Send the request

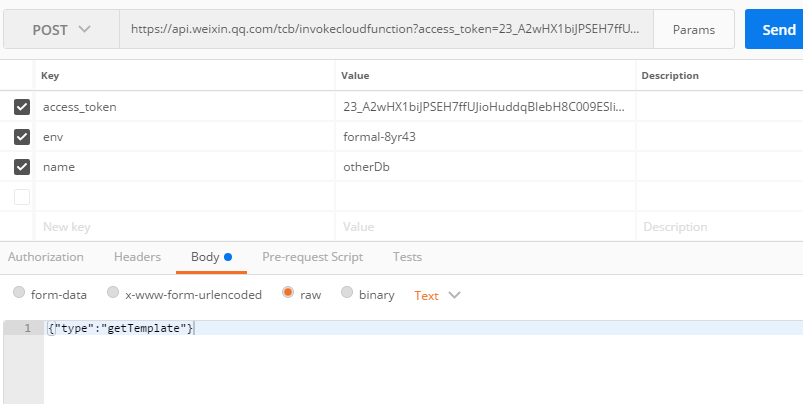click(x=777, y=30)
